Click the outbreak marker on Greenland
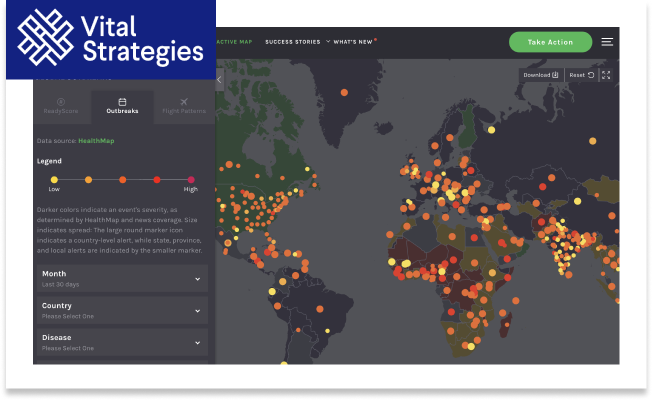 [x=344, y=92]
